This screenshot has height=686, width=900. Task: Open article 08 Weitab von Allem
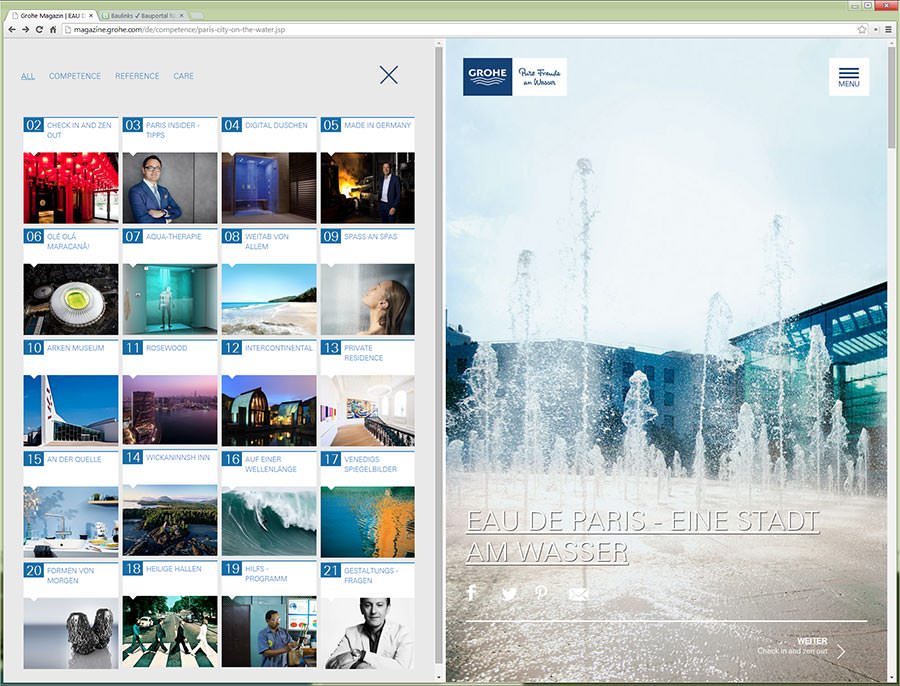pyautogui.click(x=269, y=281)
